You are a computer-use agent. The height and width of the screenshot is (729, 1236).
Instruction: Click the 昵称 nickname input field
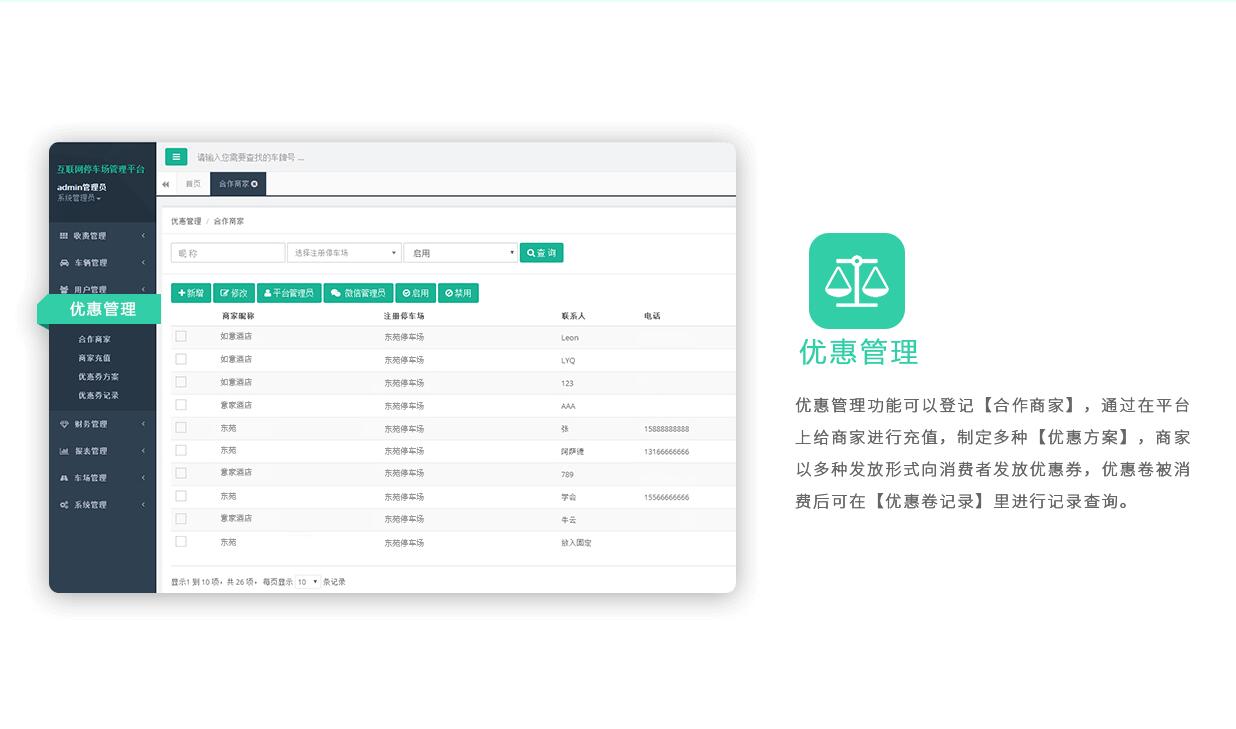point(228,253)
